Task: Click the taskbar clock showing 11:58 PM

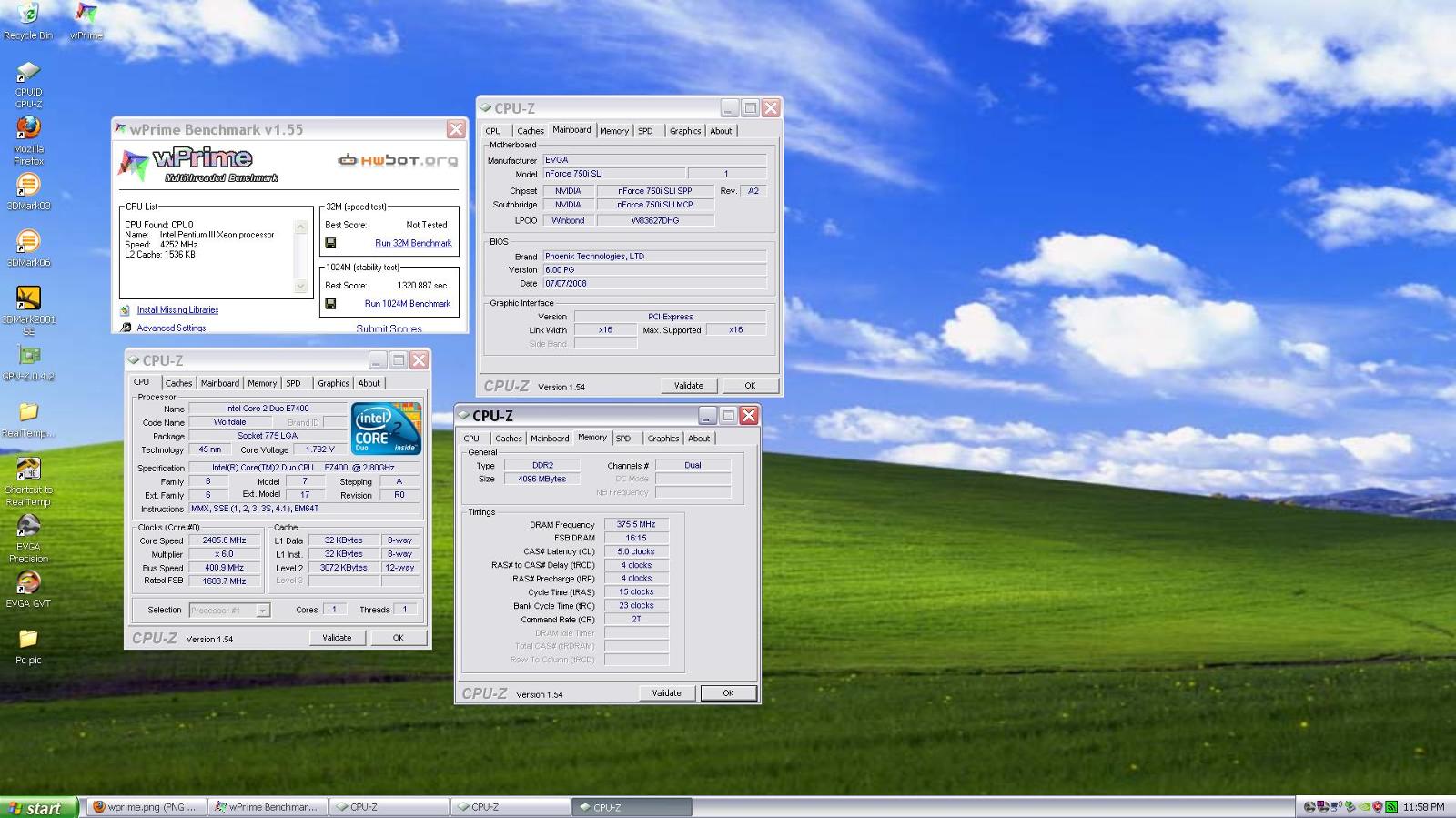Action: point(1423,807)
